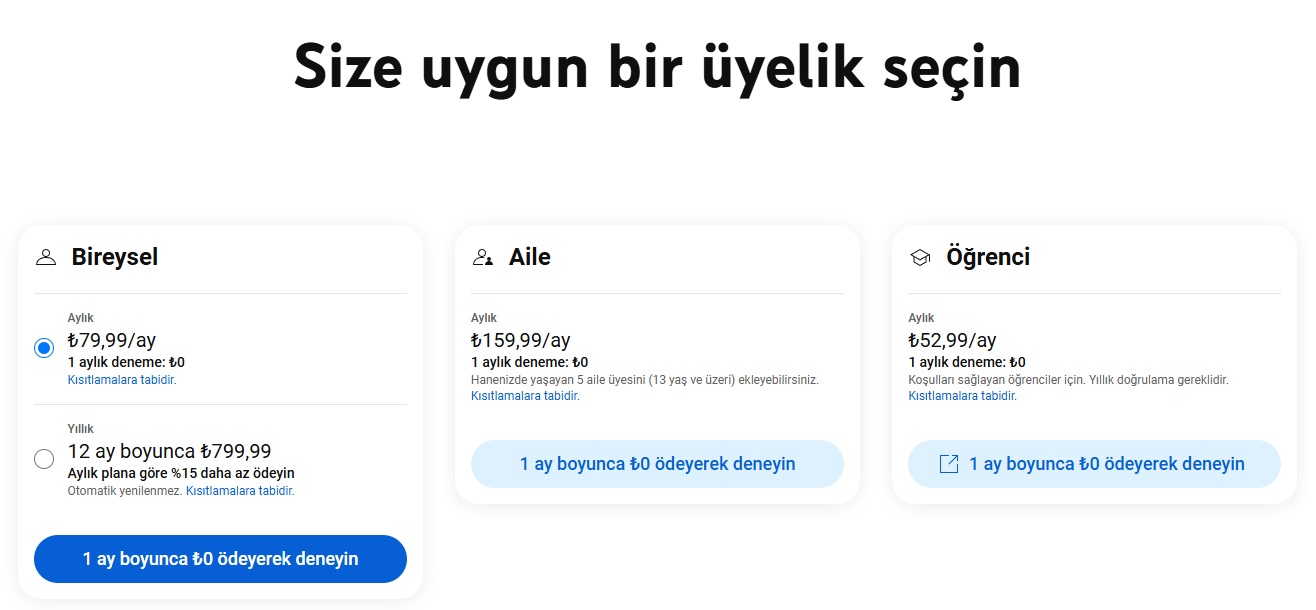Select the Aylık ₺79,99/ay radio button

pyautogui.click(x=44, y=348)
